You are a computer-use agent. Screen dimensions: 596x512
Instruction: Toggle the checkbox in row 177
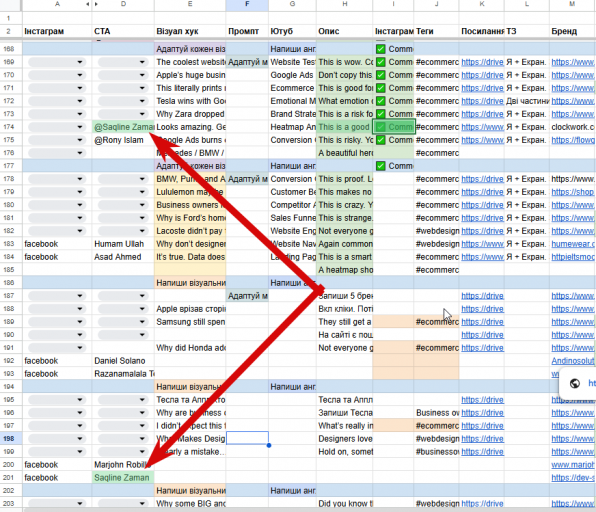coord(380,166)
